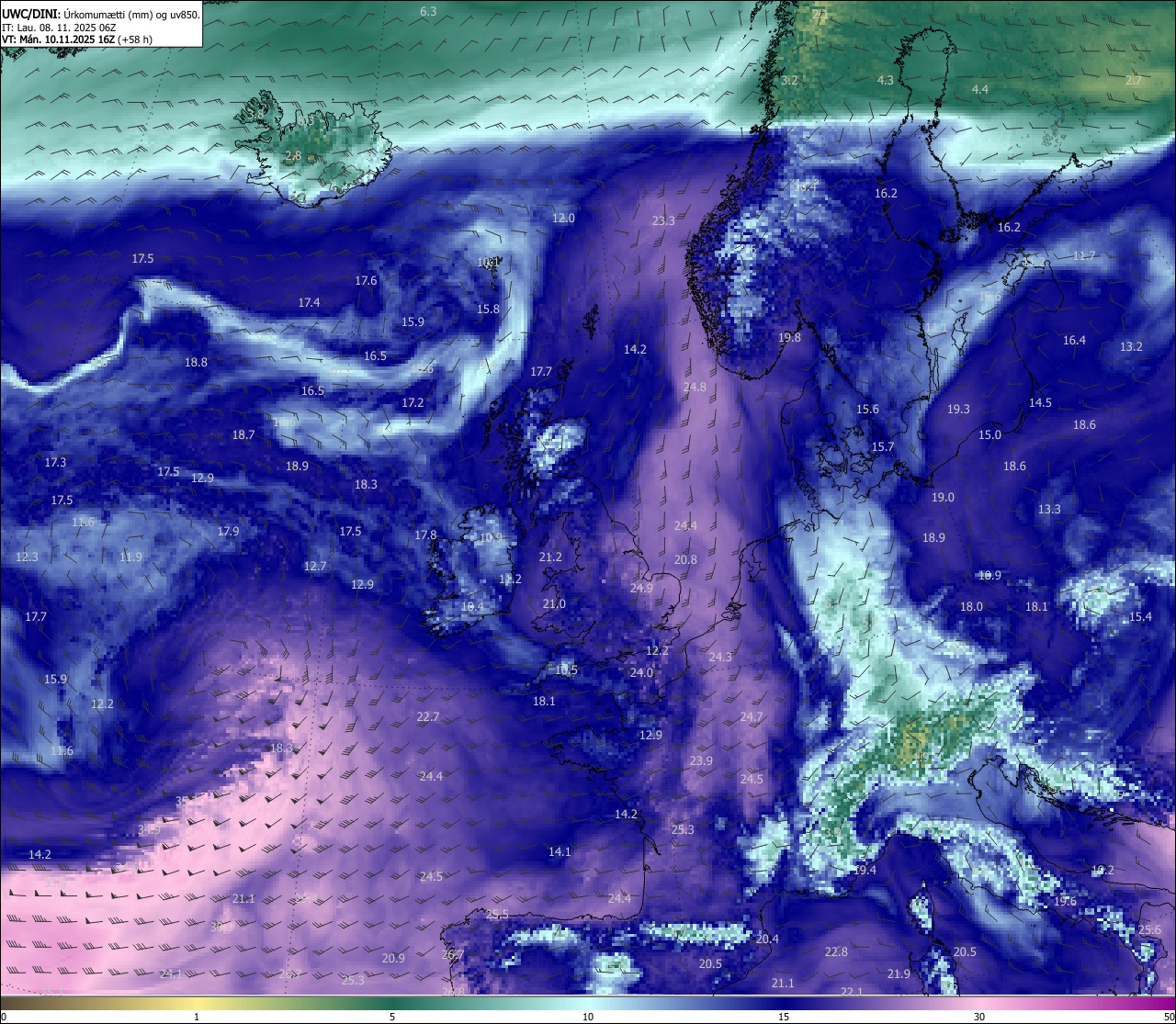Click the 15.8 value label
Screen dimensions: 1176x1024
click(x=488, y=309)
